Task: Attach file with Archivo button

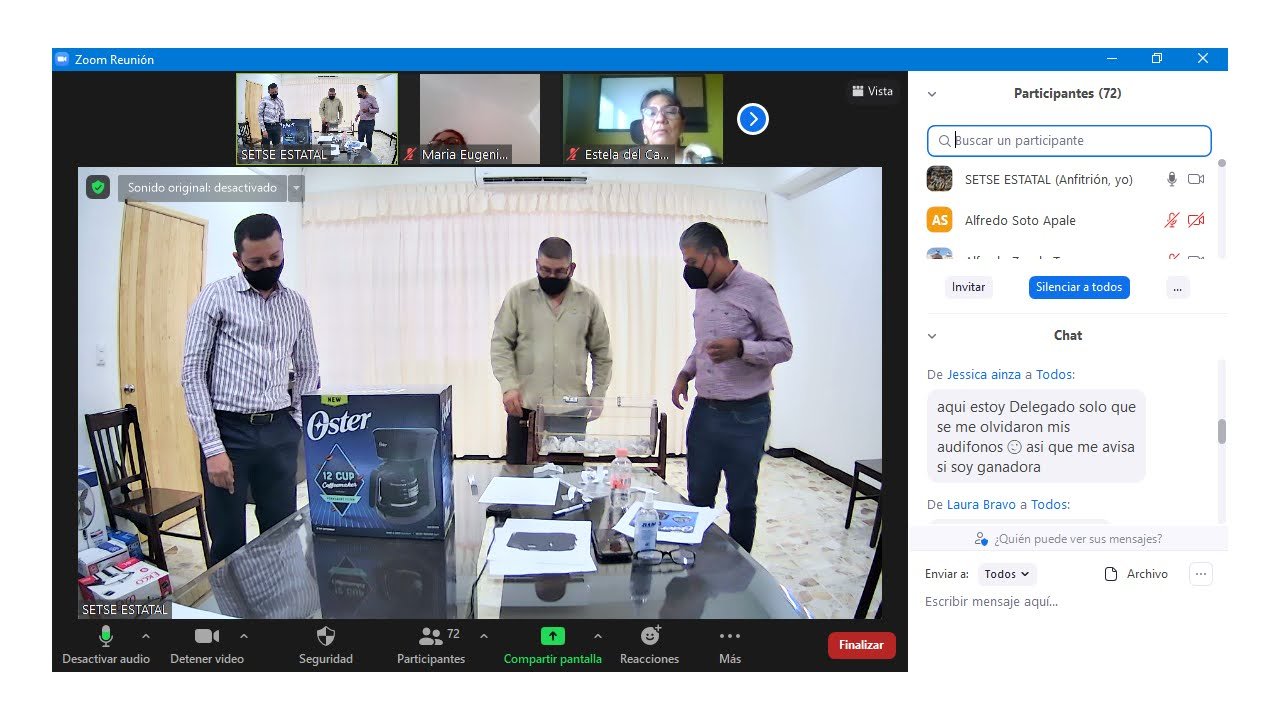Action: (x=1135, y=574)
